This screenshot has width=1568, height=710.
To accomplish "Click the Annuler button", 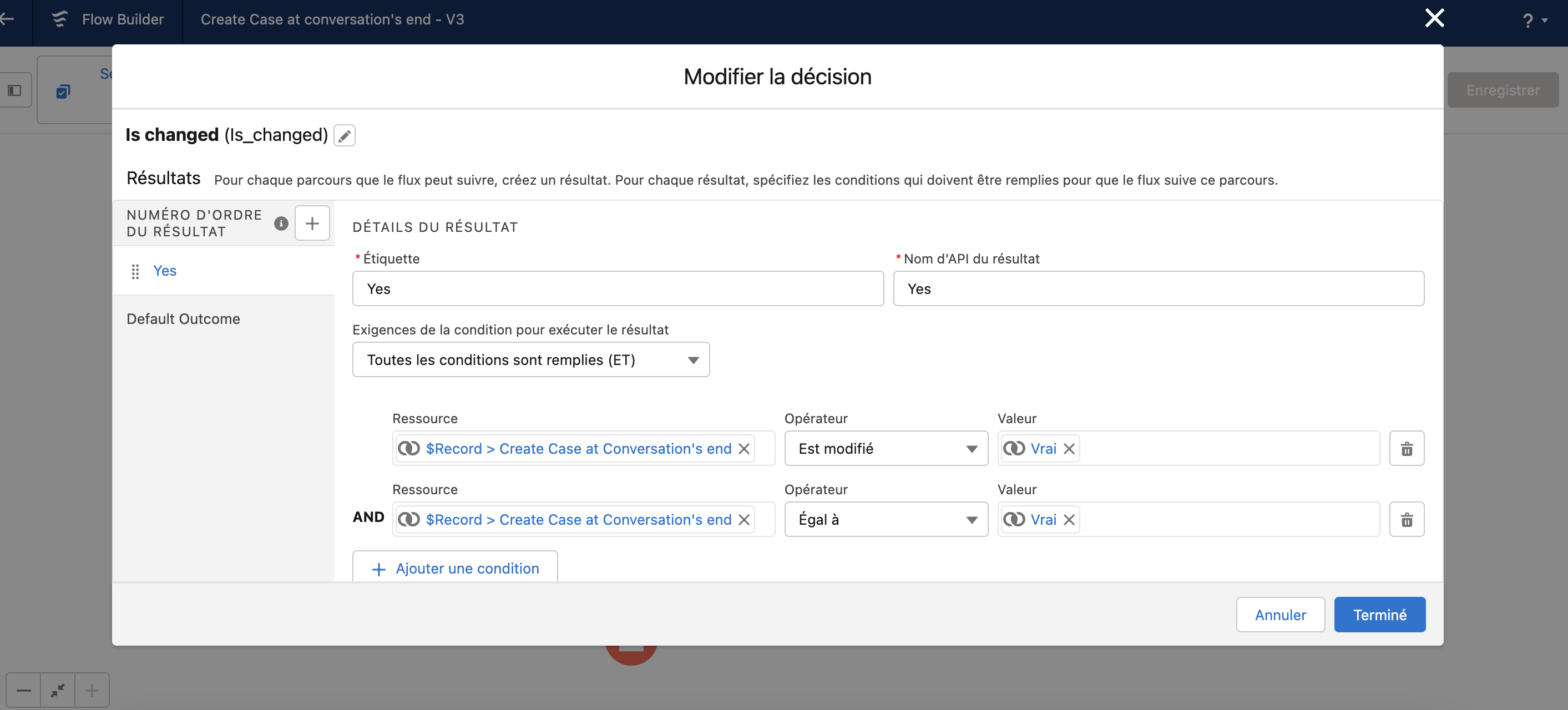I will (1280, 615).
